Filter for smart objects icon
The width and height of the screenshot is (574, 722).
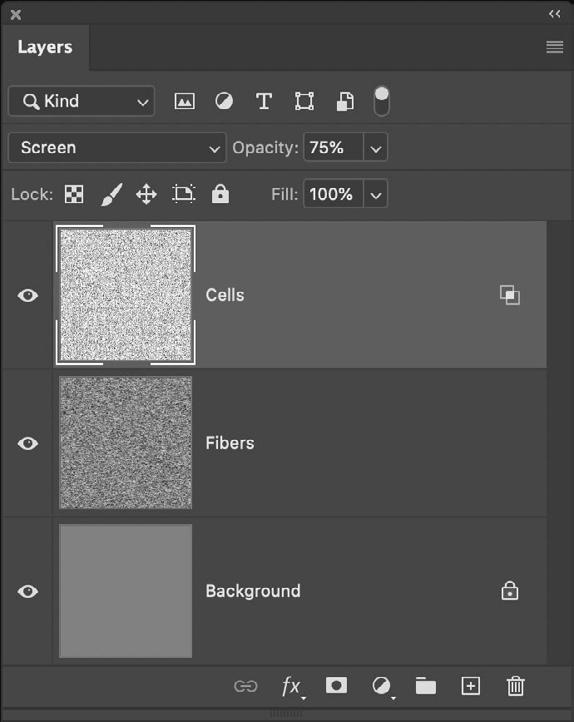pyautogui.click(x=345, y=101)
